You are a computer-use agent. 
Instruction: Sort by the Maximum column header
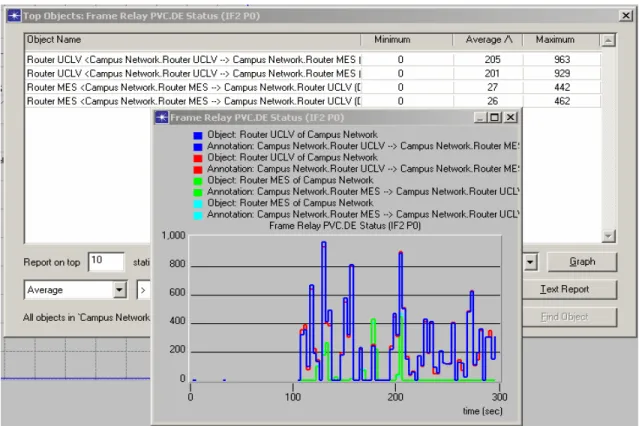tap(561, 40)
